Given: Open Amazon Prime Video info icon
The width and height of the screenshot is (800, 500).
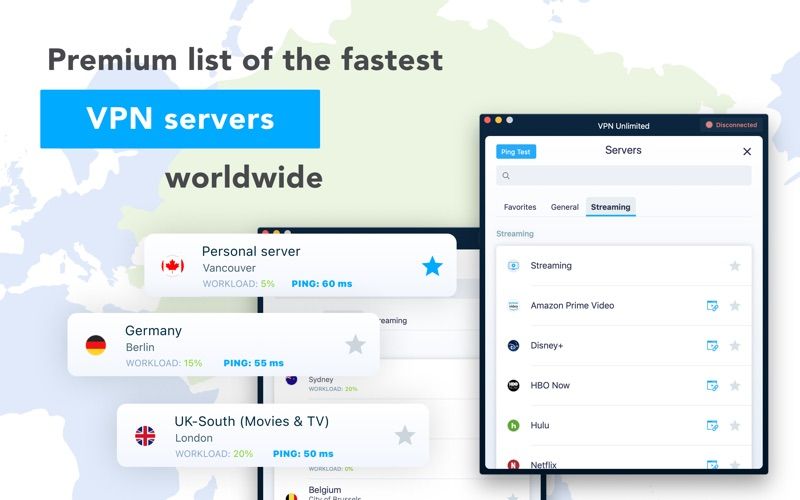Looking at the screenshot, I should tap(712, 306).
